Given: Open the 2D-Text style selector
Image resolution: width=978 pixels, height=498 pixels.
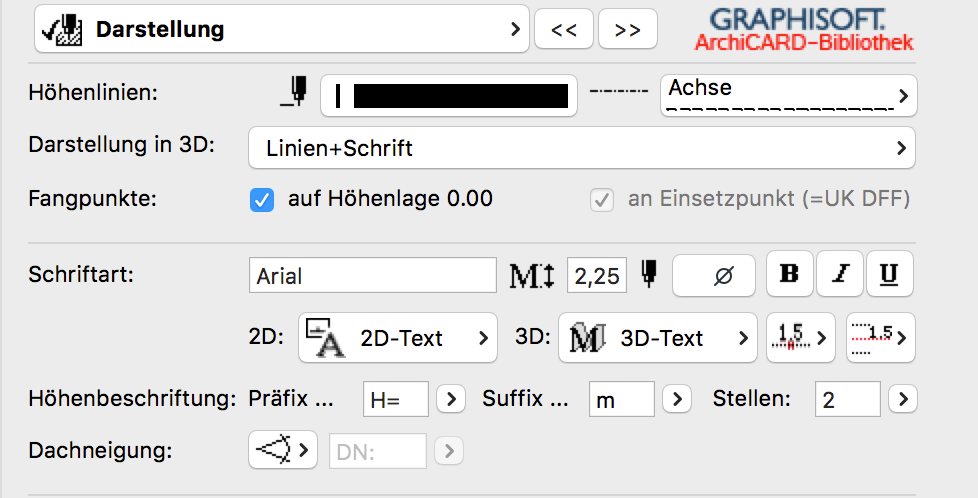Looking at the screenshot, I should (x=397, y=338).
